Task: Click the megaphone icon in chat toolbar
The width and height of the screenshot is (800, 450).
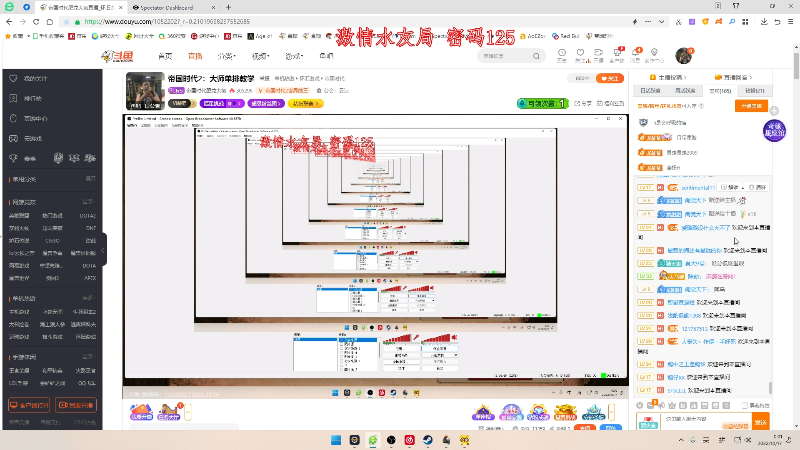Action: [661, 405]
